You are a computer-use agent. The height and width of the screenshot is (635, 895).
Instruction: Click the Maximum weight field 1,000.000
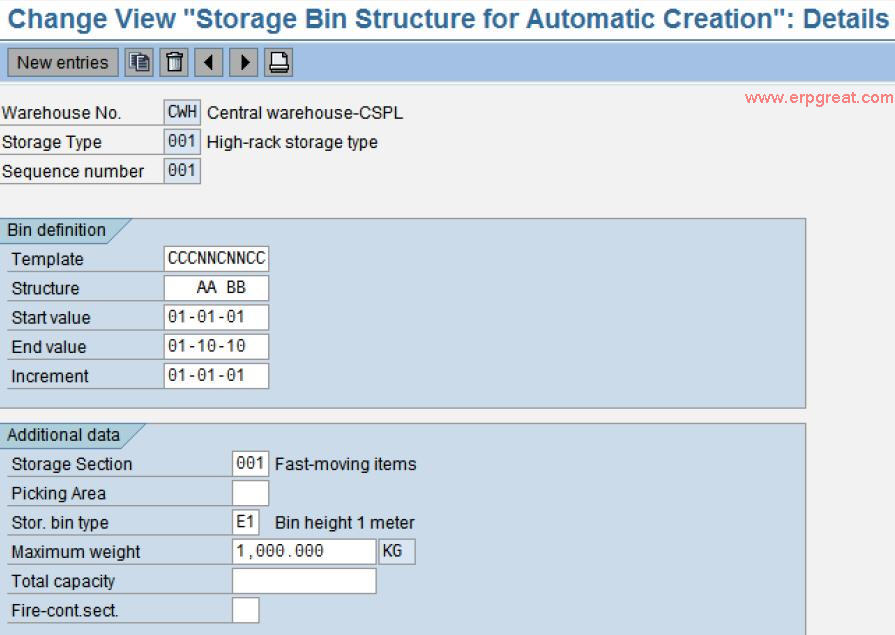pos(304,551)
